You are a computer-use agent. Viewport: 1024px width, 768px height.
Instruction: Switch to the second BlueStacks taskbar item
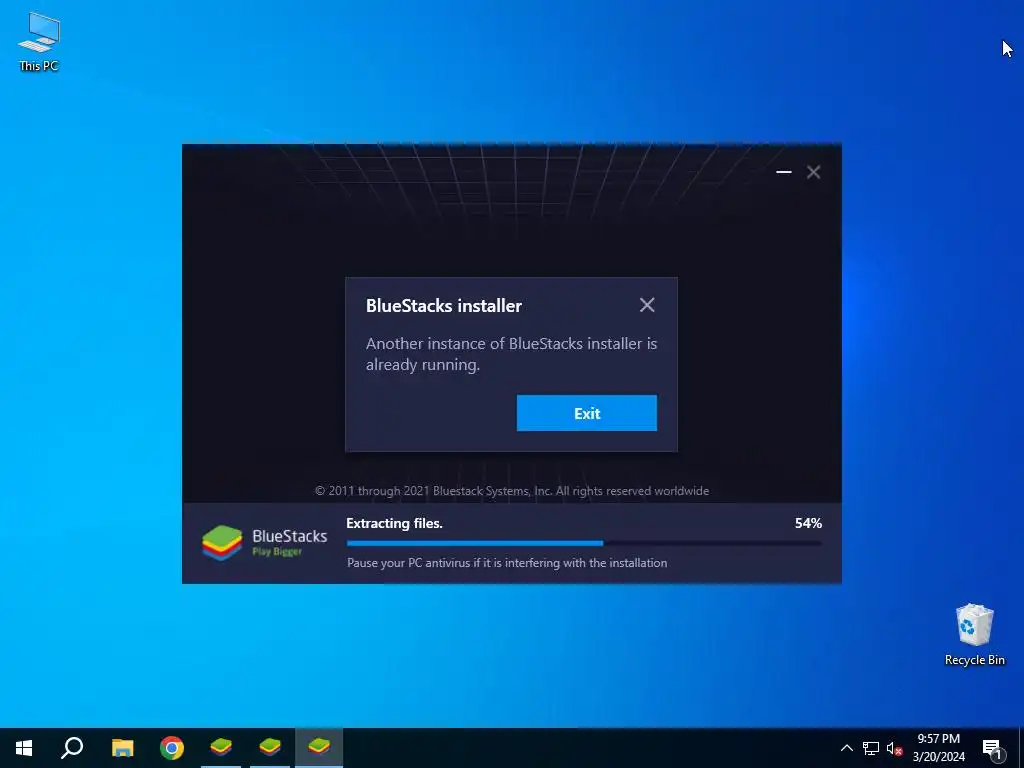(270, 748)
